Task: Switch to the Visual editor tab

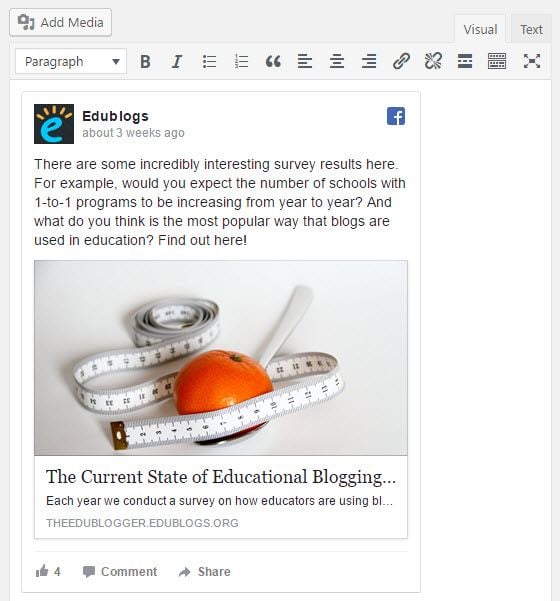Action: tap(480, 29)
